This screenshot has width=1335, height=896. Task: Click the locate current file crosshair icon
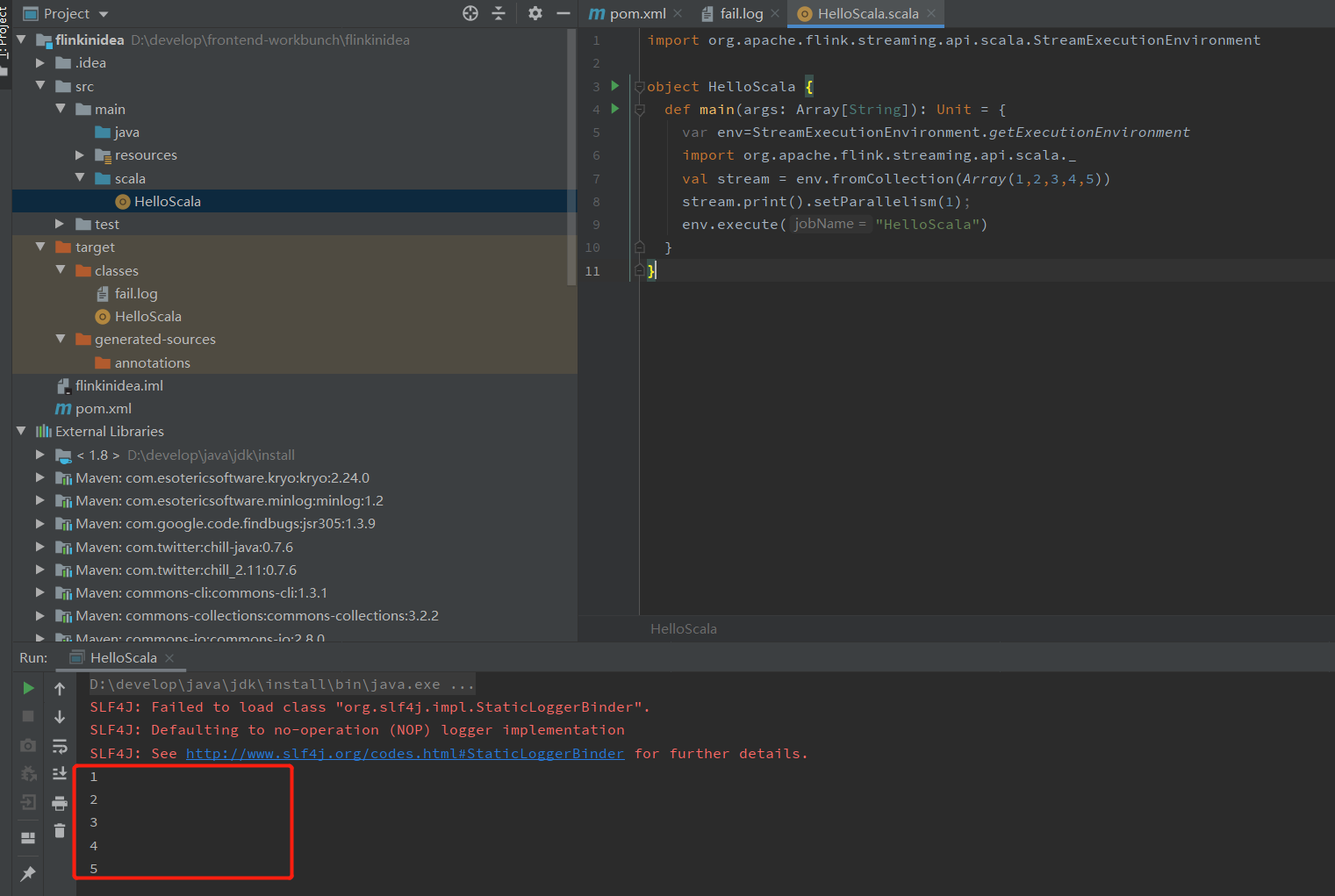click(x=470, y=13)
